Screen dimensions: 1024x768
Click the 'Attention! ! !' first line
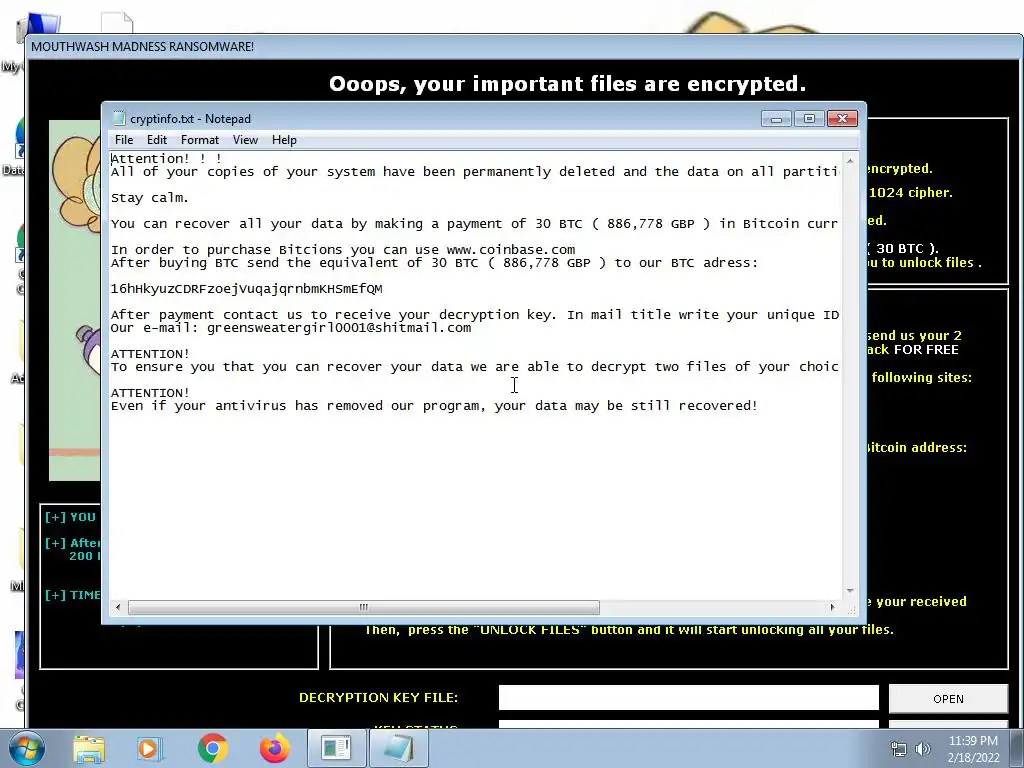166,159
